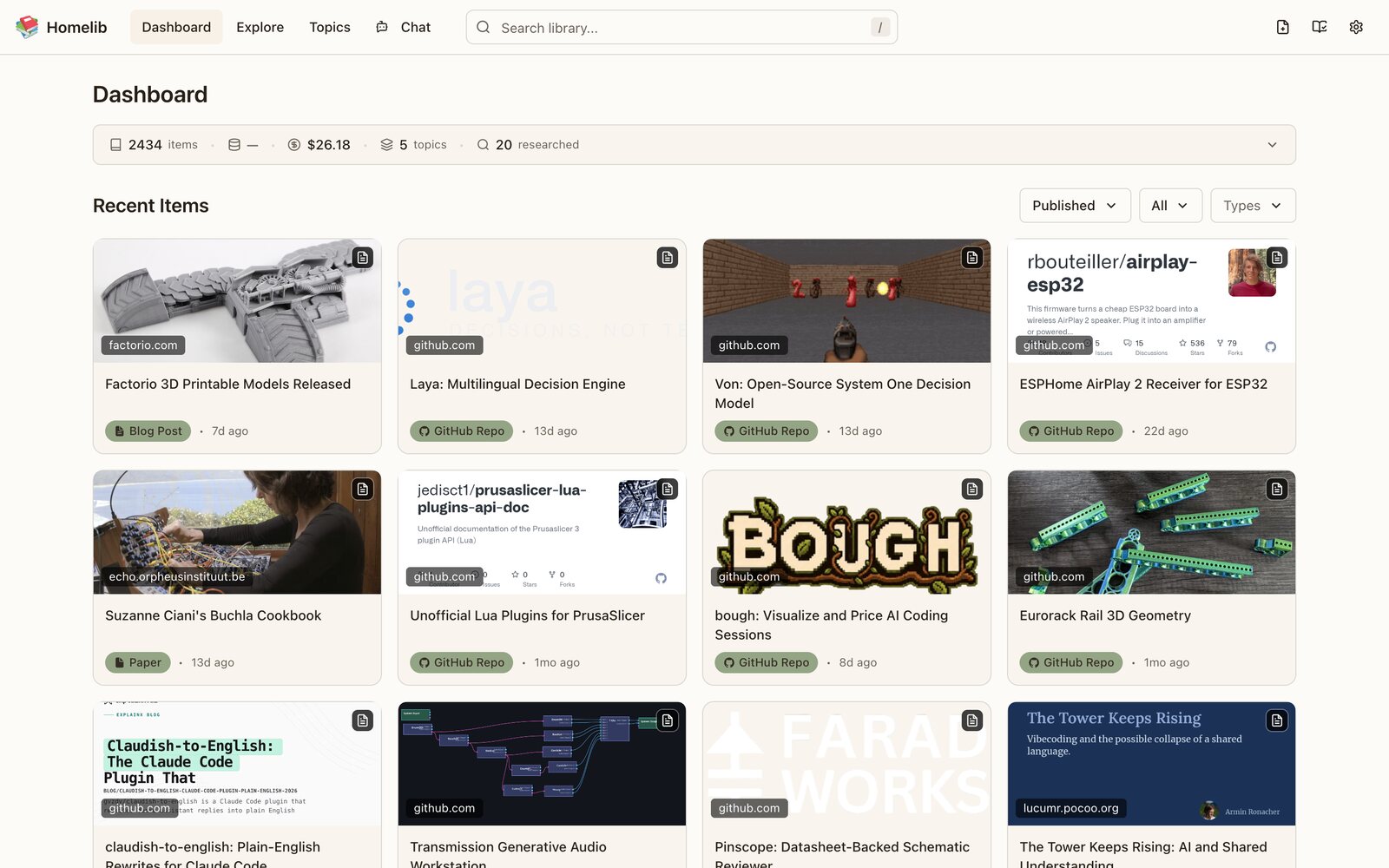Click document icon on Laya card
This screenshot has height=868, width=1389.
click(668, 258)
